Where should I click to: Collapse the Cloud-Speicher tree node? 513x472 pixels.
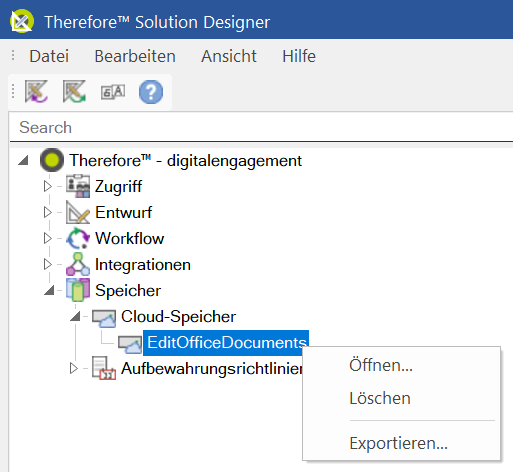(x=75, y=316)
